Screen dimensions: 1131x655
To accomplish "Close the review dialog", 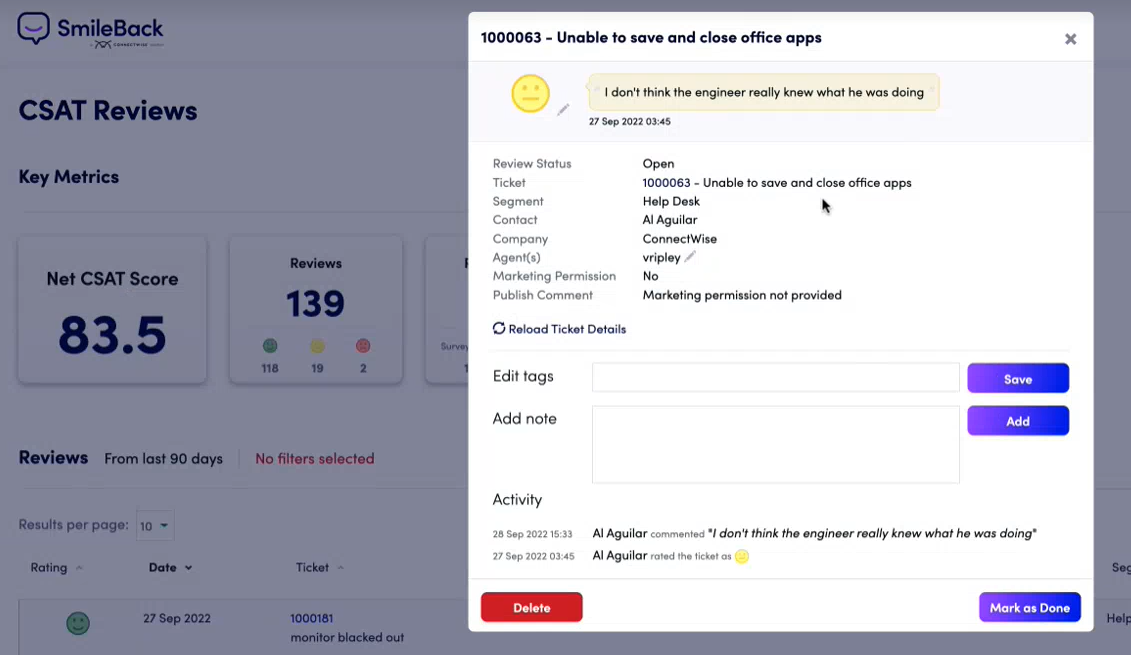I will tap(1070, 39).
